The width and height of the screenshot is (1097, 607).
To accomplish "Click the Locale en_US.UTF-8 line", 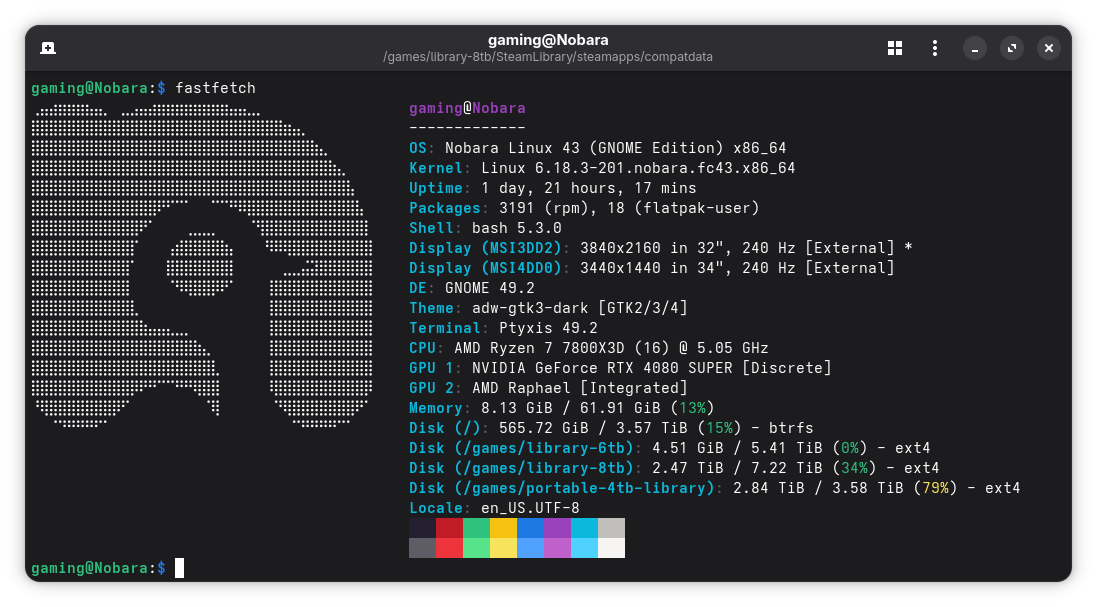I will (x=495, y=508).
